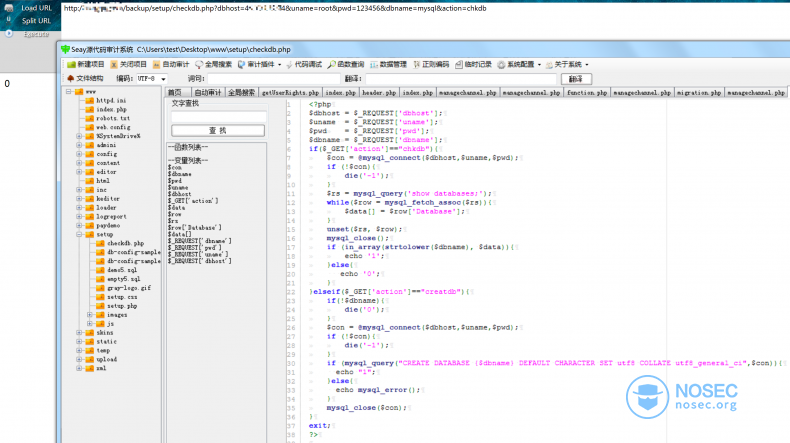Click the 翻译 translate button
Viewport: 790px width, 443px height.
click(x=576, y=79)
